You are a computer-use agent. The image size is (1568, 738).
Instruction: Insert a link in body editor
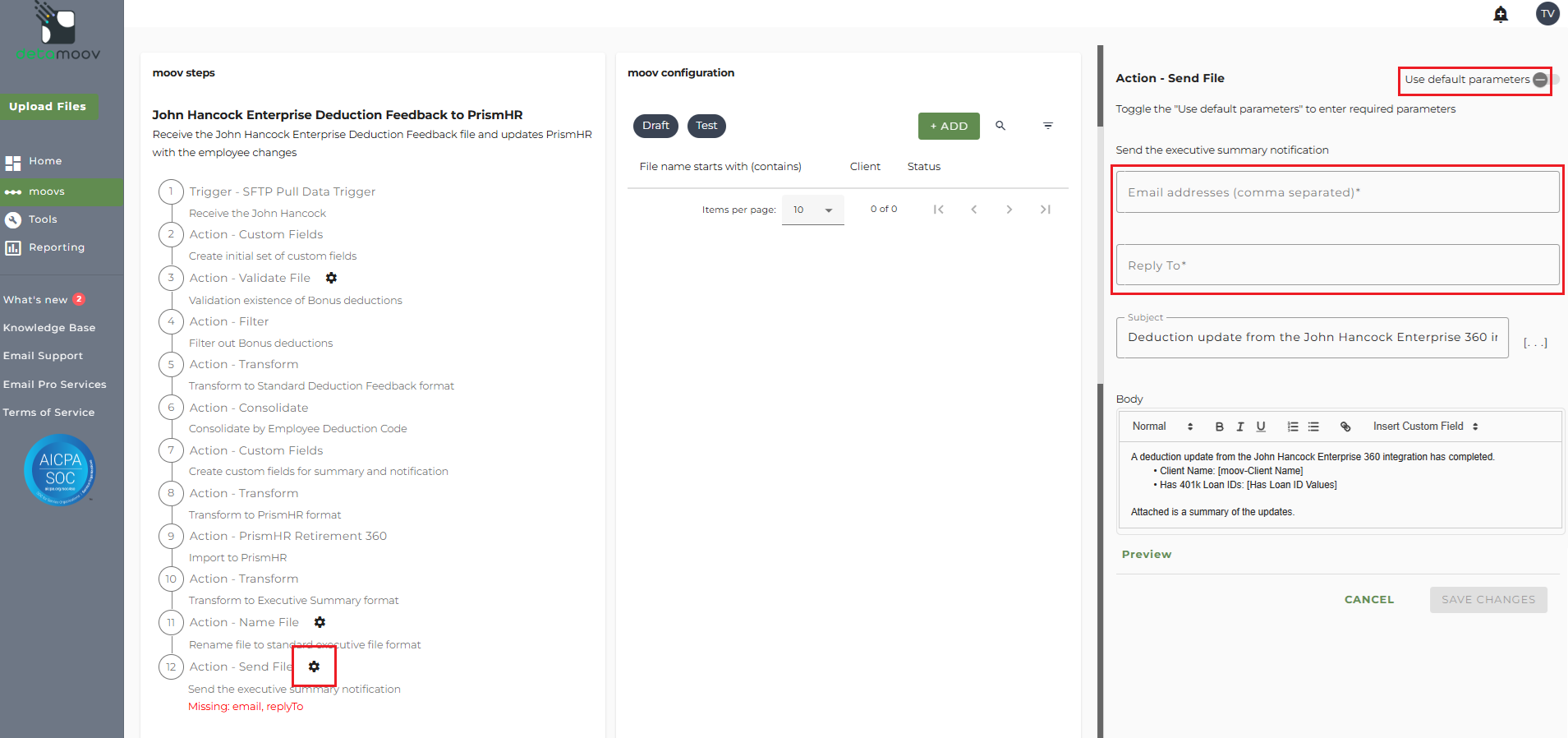1345,427
